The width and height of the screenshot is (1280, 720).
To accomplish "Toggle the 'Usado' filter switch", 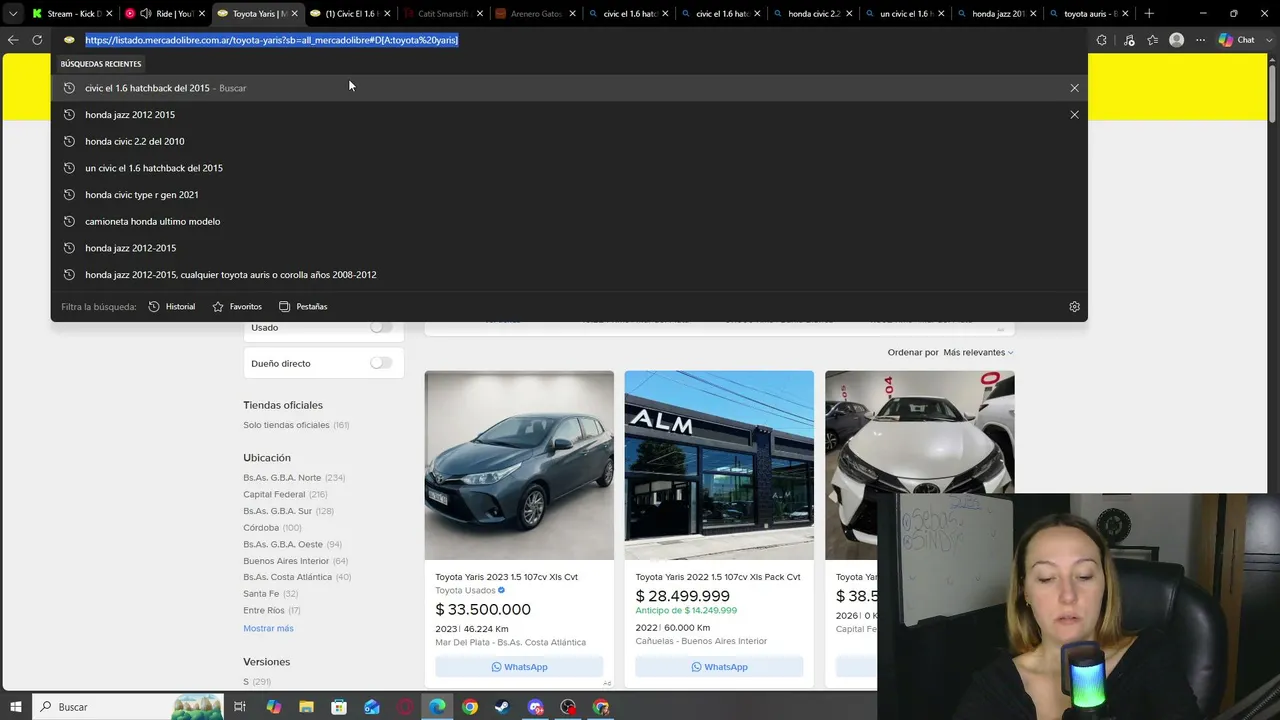I will pos(381,328).
